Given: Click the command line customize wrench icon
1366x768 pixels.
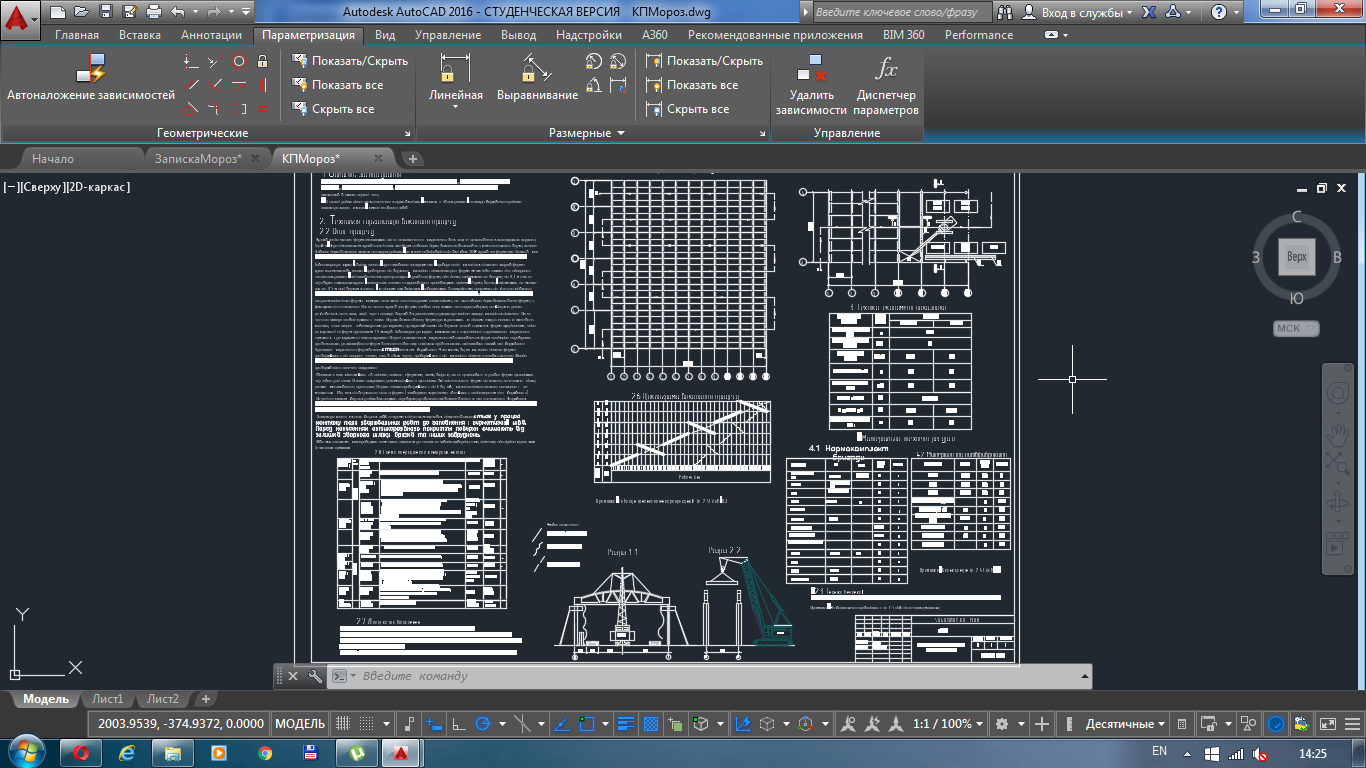Looking at the screenshot, I should point(315,676).
